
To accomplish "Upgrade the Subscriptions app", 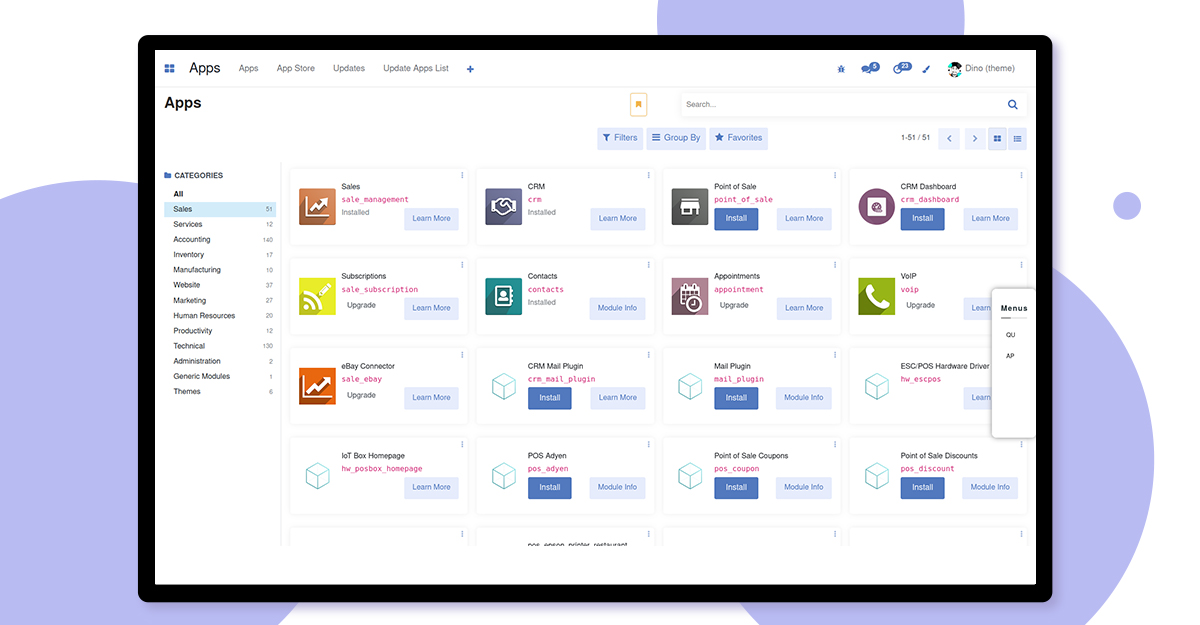I will coord(361,305).
